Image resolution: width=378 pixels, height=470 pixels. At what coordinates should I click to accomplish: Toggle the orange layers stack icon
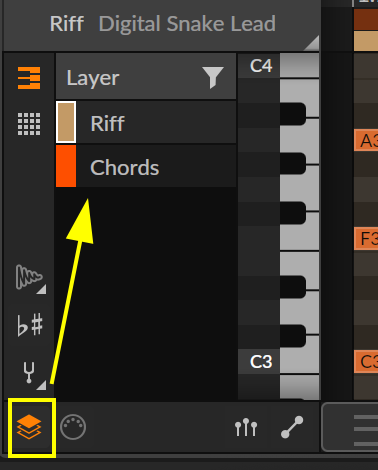[29, 427]
